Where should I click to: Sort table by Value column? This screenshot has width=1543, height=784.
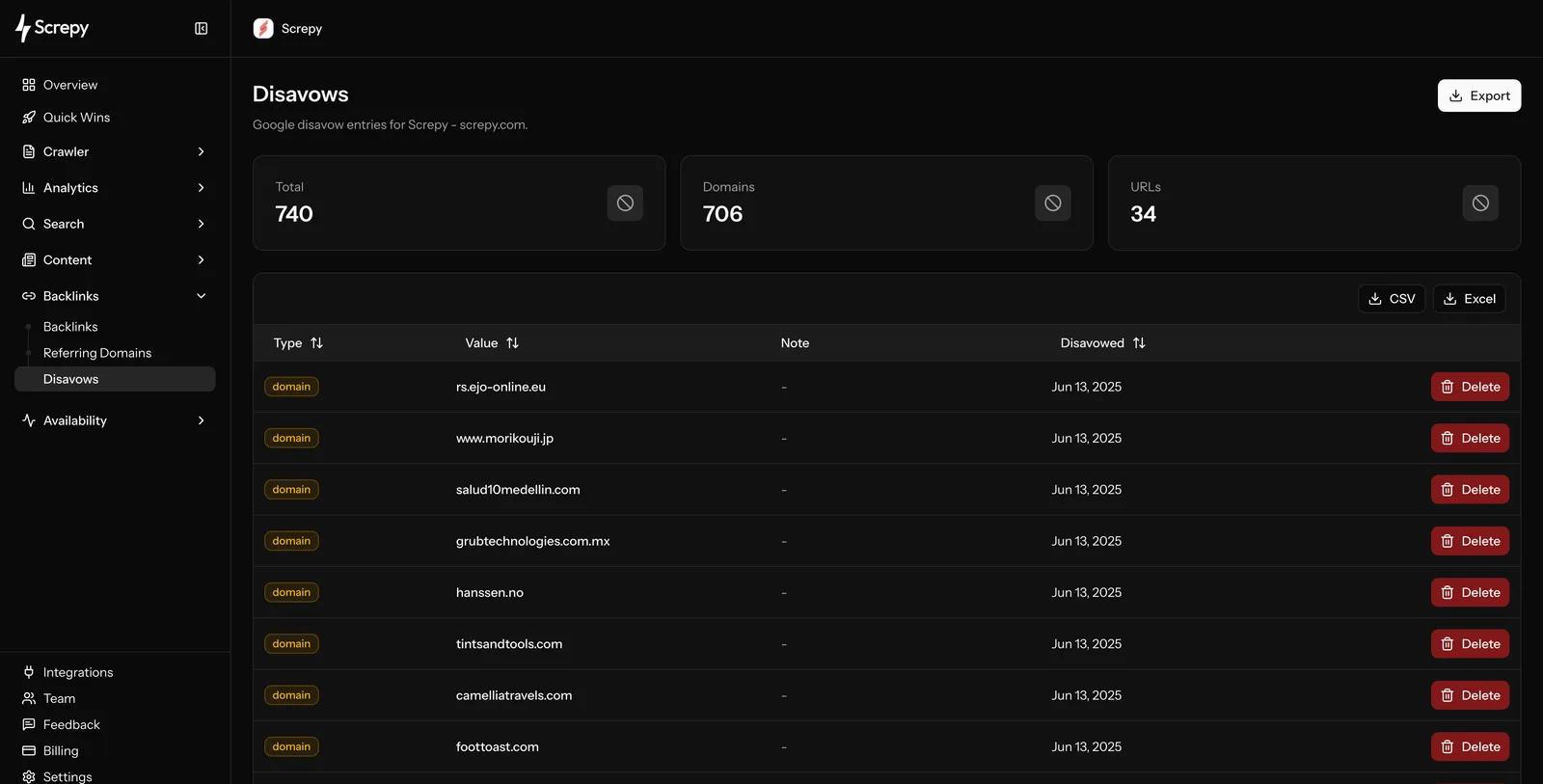(x=492, y=343)
